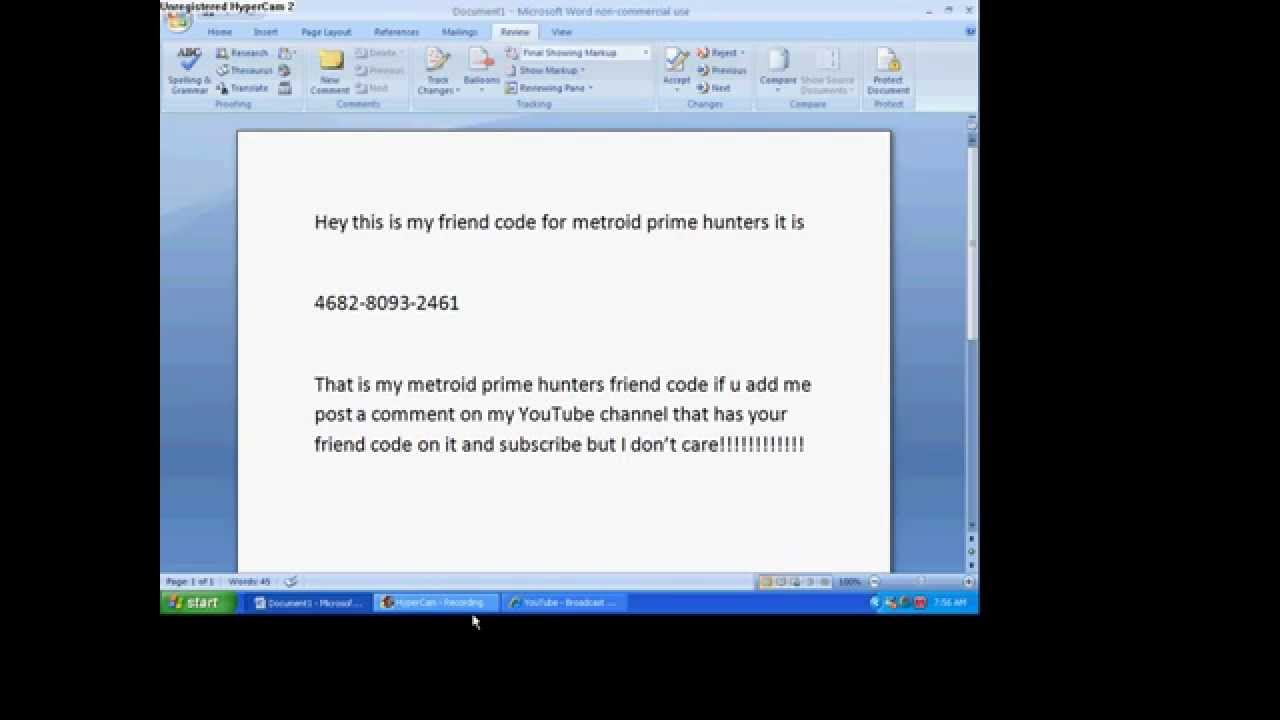Click the proofing errors icon in status bar
This screenshot has height=720, width=1280.
point(290,581)
